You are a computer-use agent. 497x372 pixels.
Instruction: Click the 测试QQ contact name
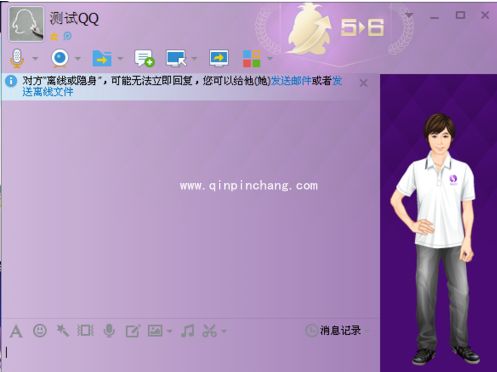[x=74, y=18]
